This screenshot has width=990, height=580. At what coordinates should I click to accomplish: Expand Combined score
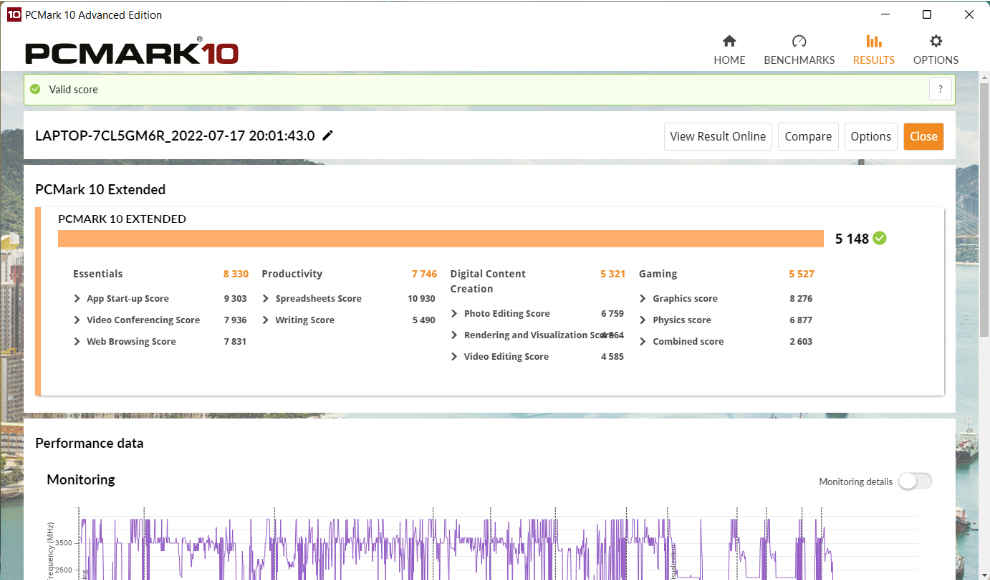(x=643, y=341)
